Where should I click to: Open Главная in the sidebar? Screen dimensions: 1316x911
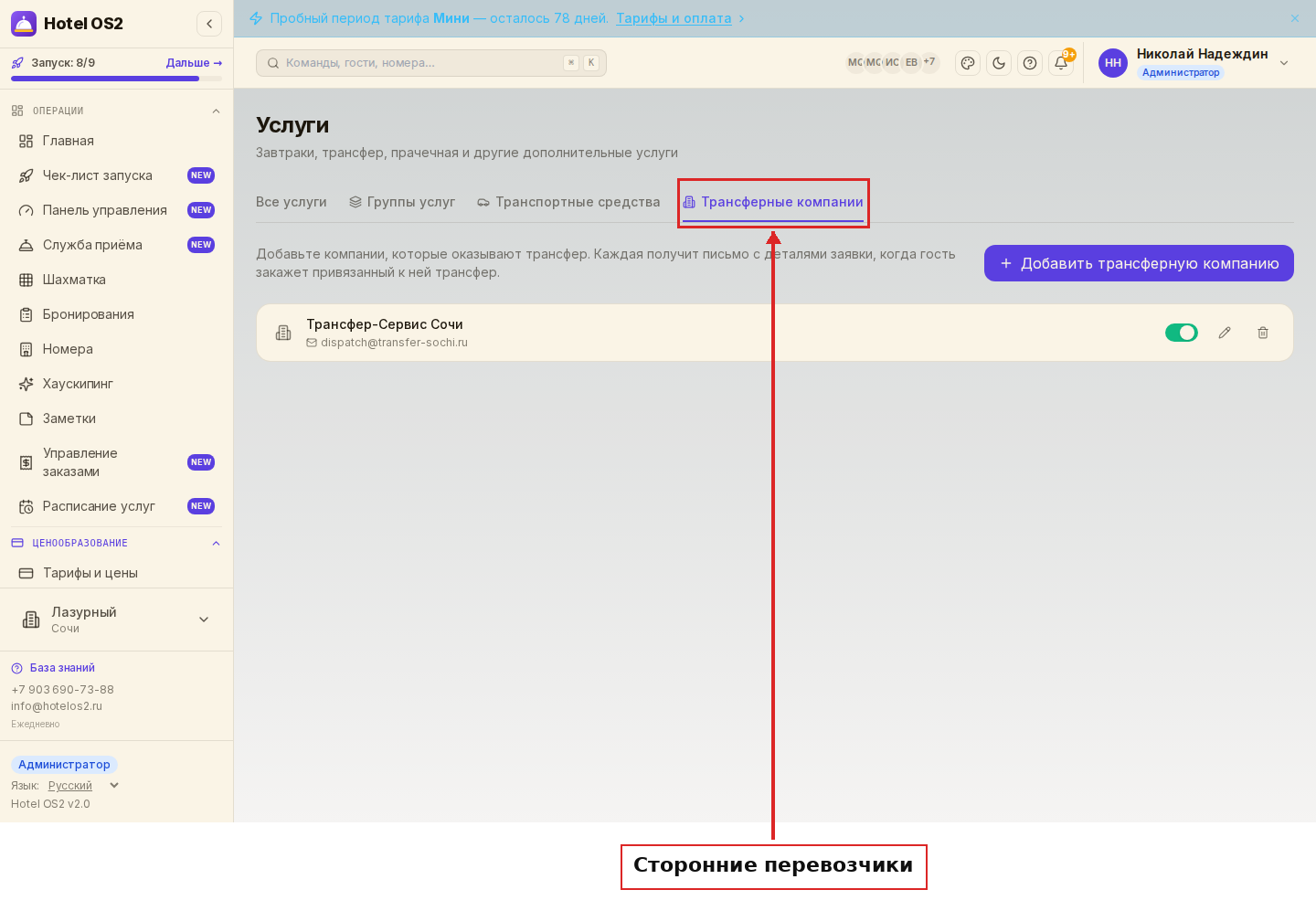pos(117,141)
